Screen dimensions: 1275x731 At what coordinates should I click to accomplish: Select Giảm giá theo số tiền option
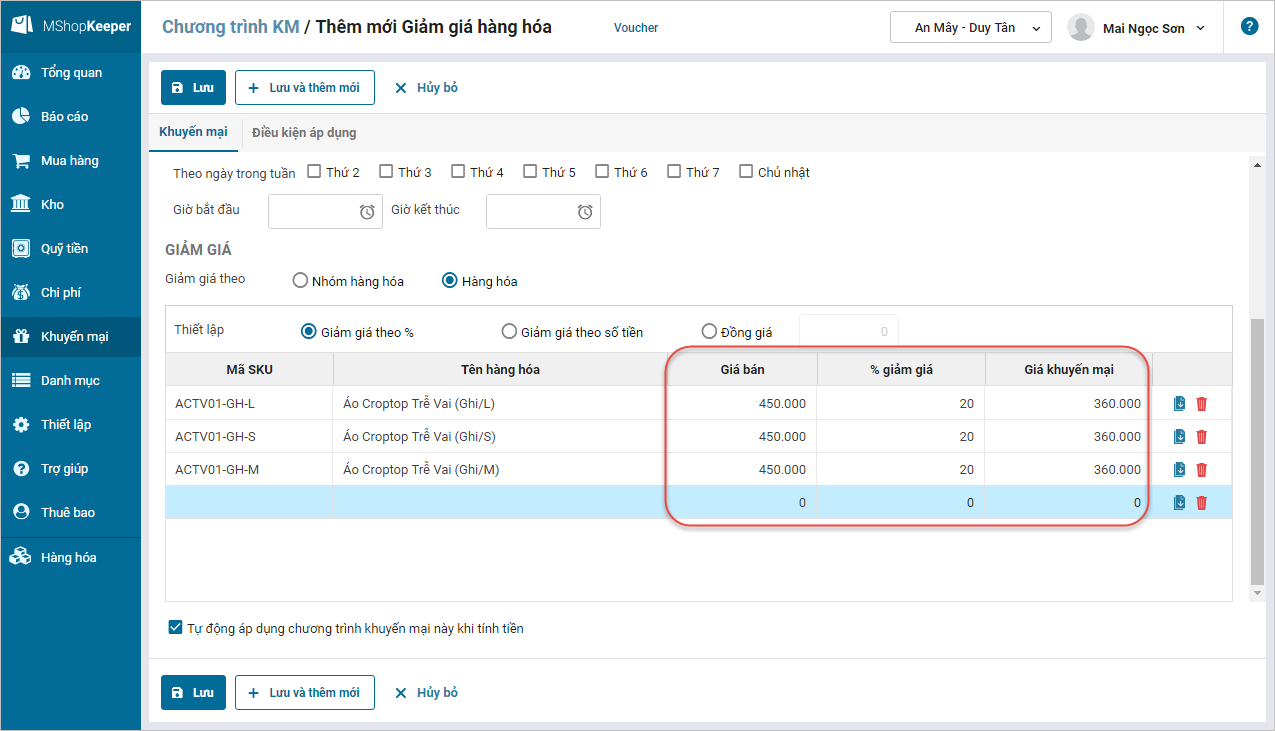(510, 332)
